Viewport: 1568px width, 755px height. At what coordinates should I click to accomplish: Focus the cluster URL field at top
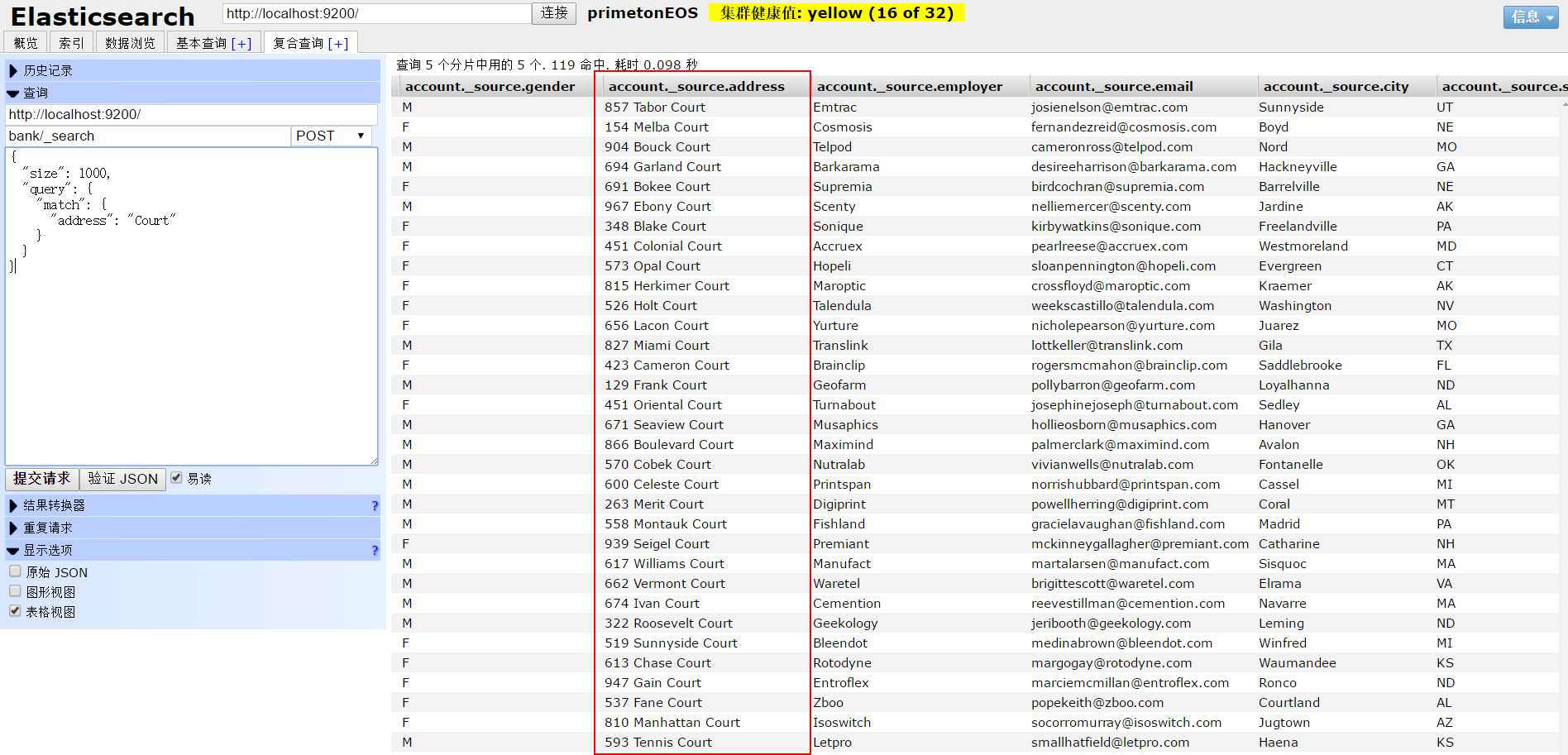[x=376, y=13]
